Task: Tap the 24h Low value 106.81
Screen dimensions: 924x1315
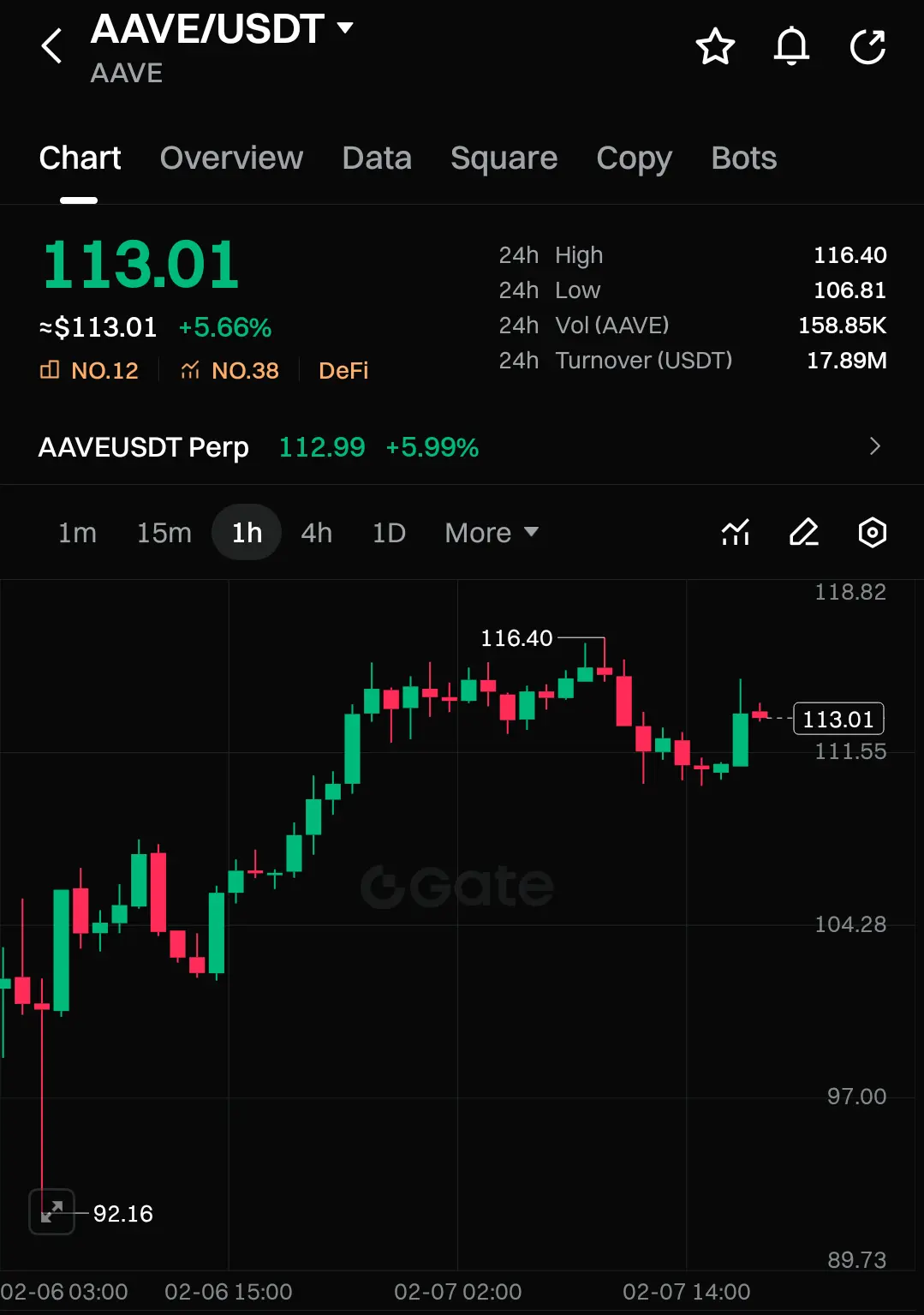Action: click(849, 290)
